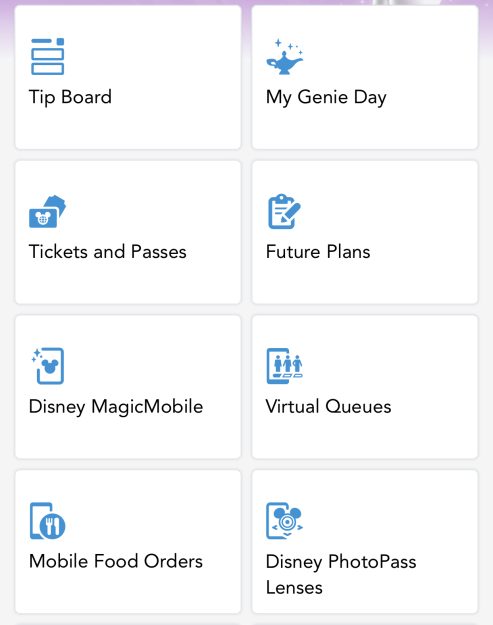Tap the genie lamp icon
This screenshot has height=625, width=493.
tap(285, 57)
